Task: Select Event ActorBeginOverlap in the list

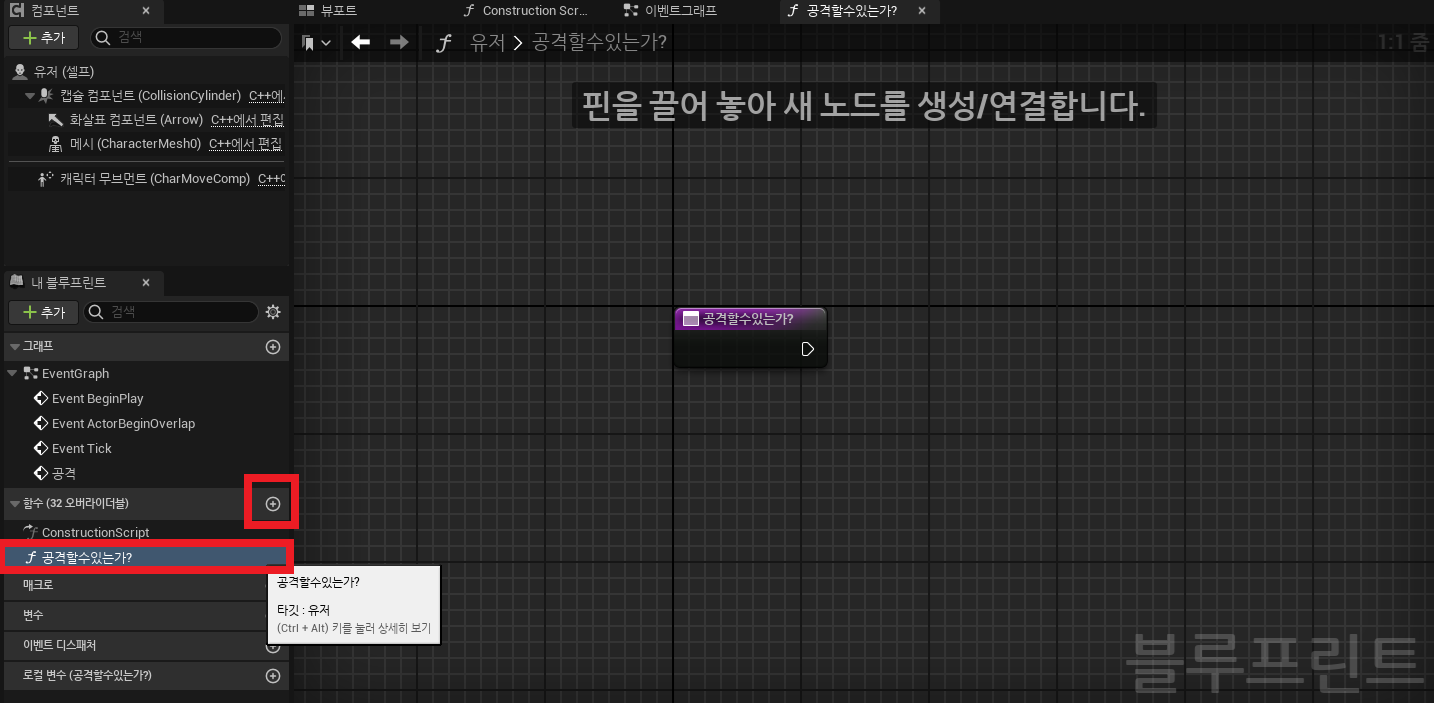Action: coord(124,423)
